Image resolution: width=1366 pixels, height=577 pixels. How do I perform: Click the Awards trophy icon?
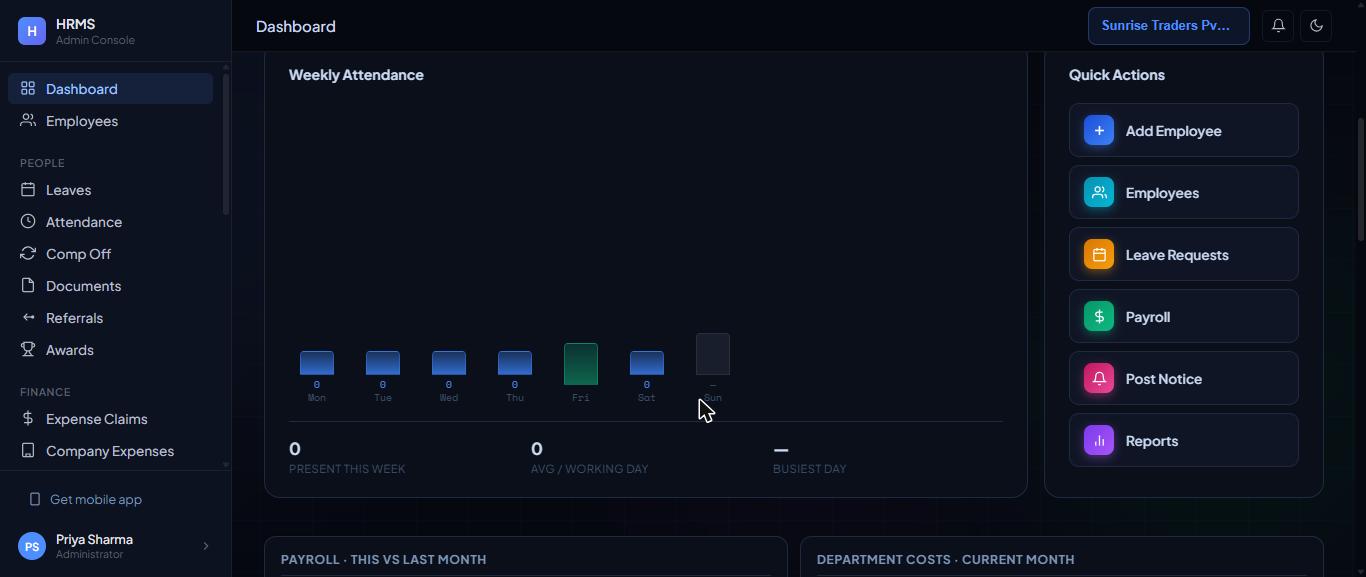[28, 349]
